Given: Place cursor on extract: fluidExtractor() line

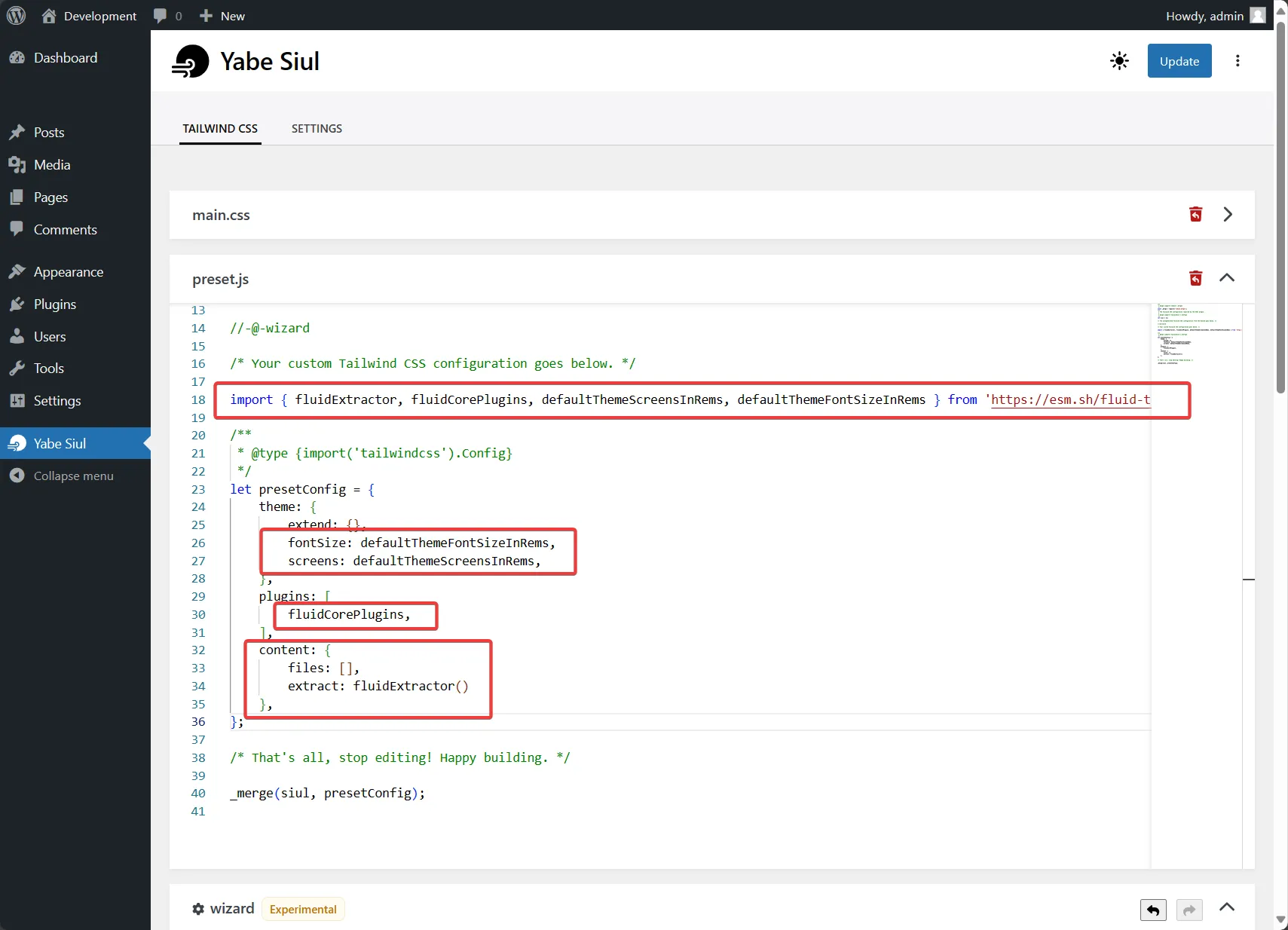Looking at the screenshot, I should point(378,686).
